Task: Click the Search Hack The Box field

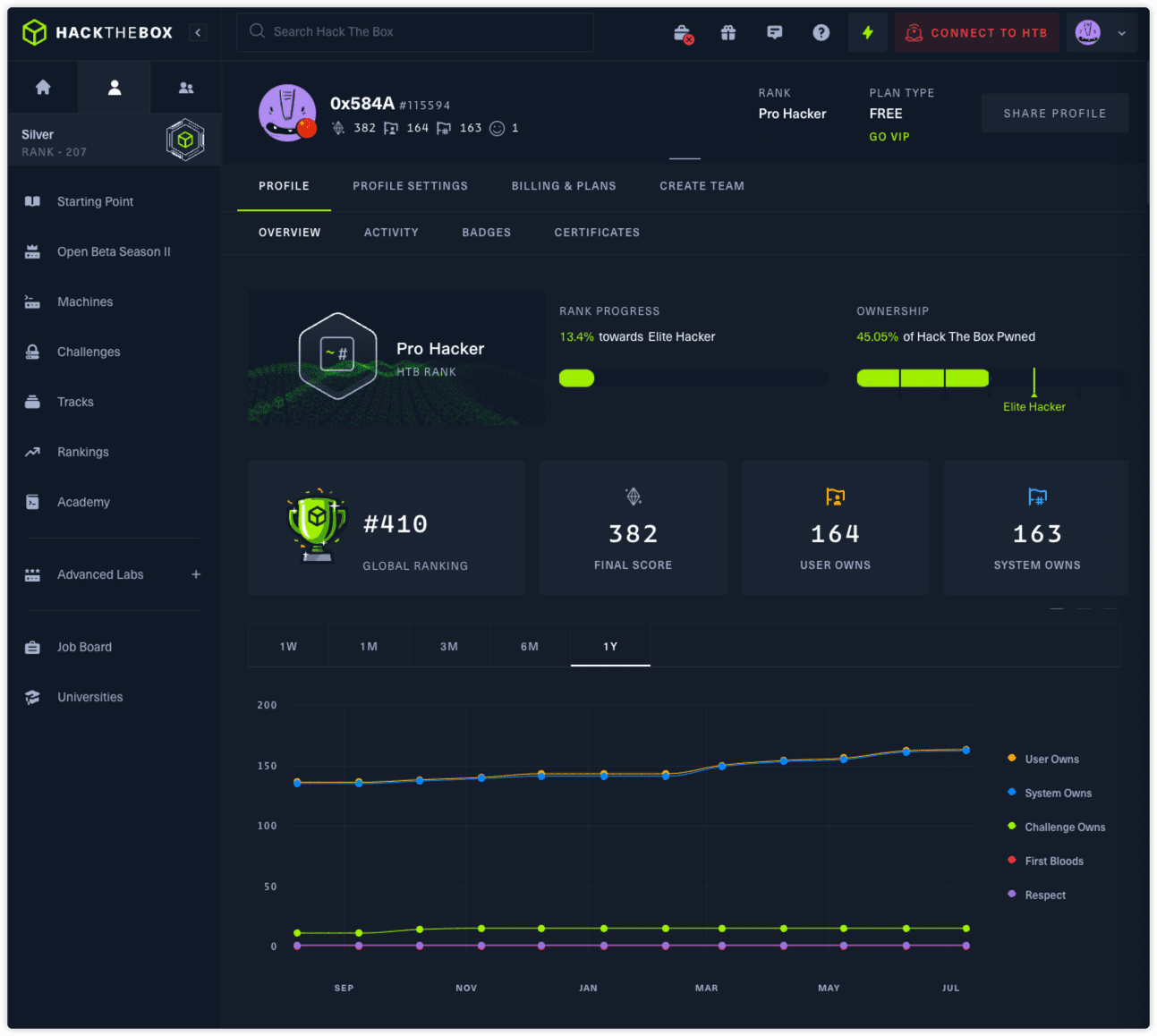Action: coord(415,32)
